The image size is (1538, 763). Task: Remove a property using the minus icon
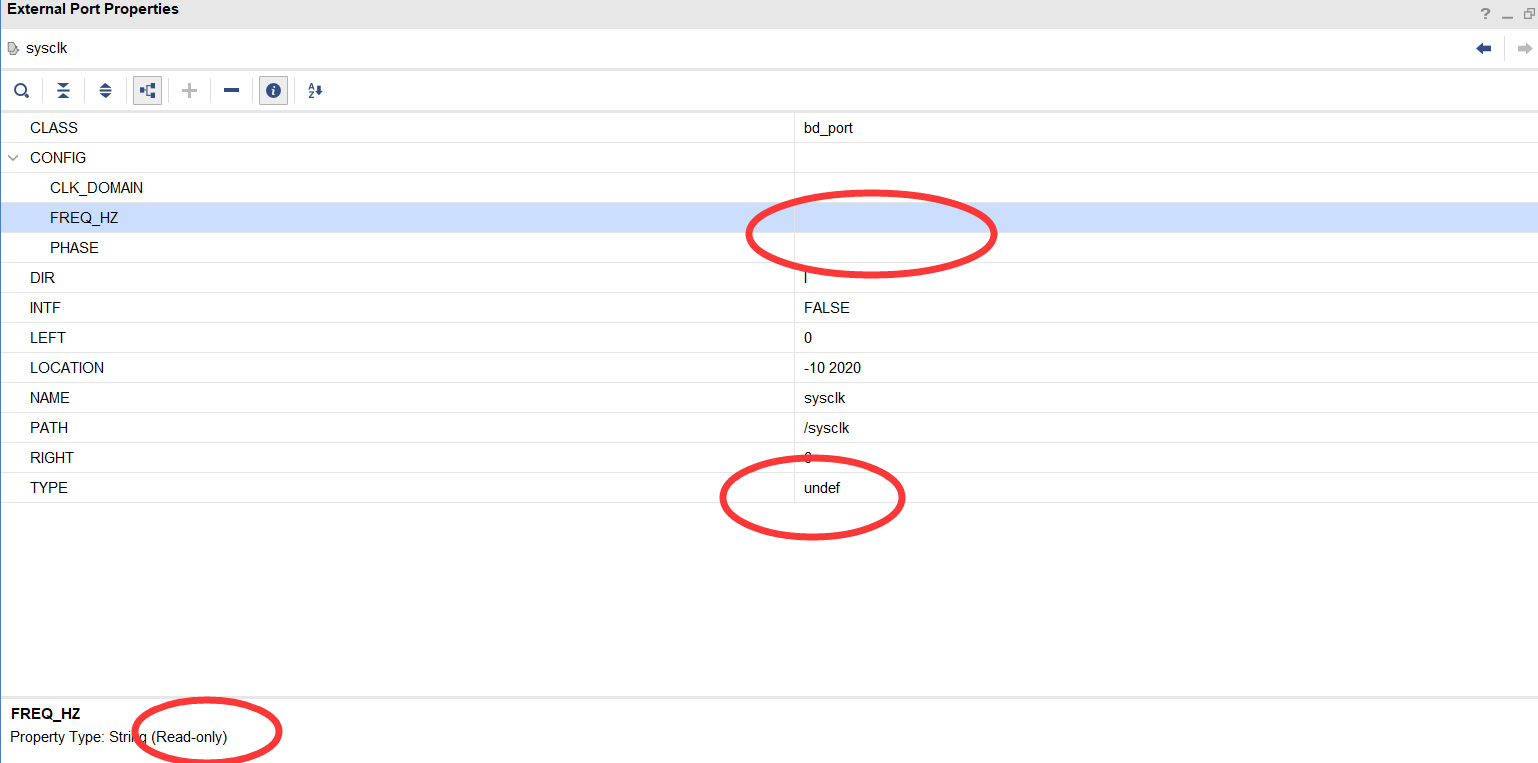(231, 90)
